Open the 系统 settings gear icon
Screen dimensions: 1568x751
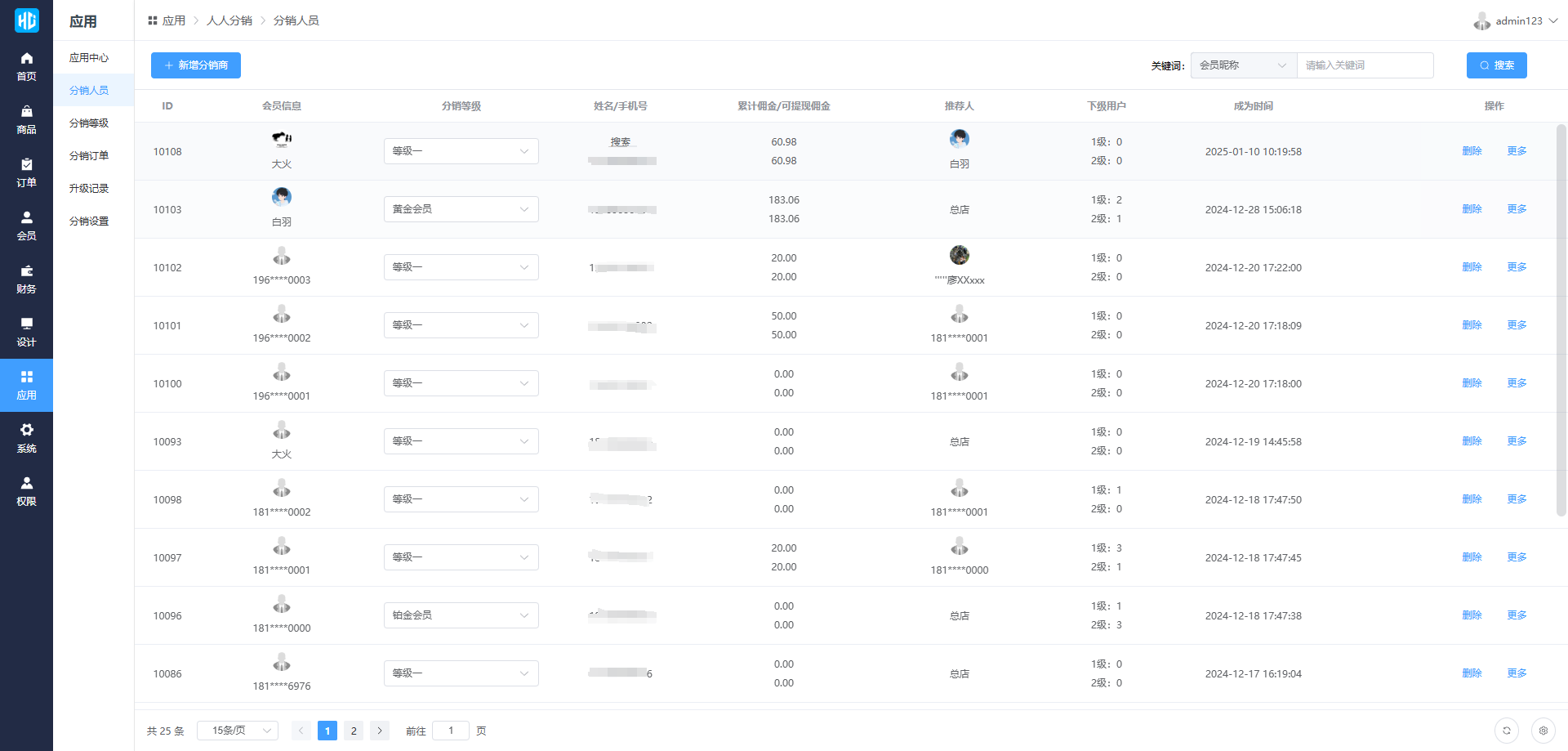click(26, 438)
